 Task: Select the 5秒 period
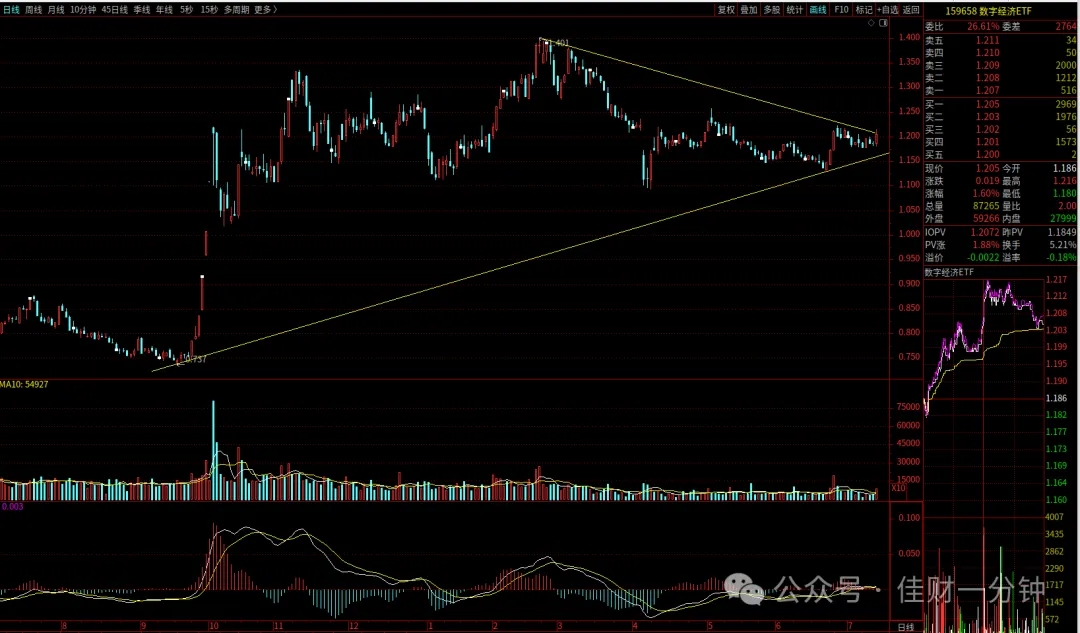(x=187, y=10)
